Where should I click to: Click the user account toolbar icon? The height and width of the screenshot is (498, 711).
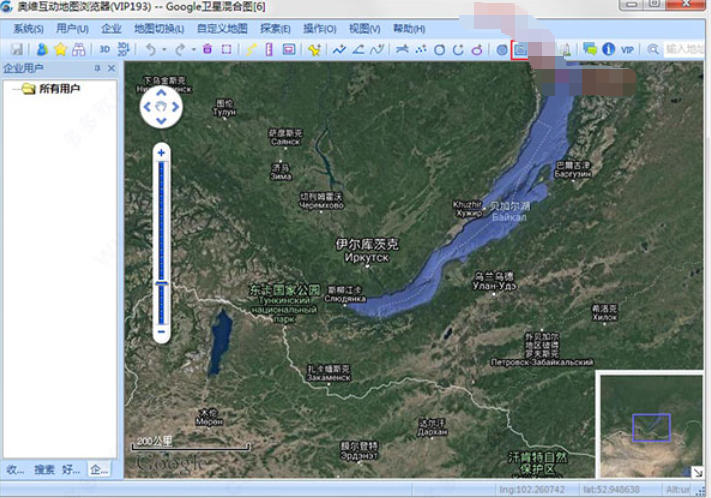[42, 49]
